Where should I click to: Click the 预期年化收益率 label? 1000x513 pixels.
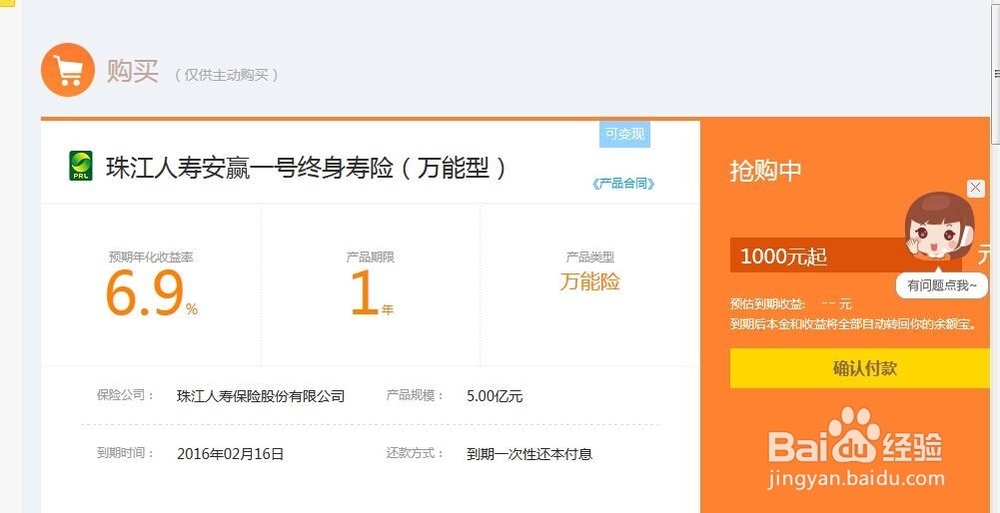(151, 257)
